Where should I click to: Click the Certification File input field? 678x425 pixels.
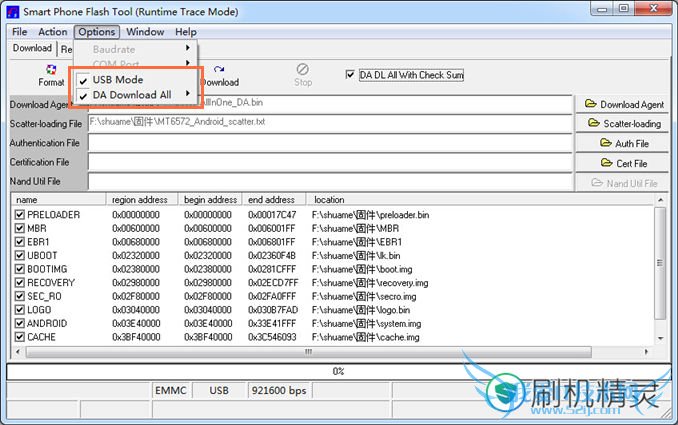click(330, 162)
